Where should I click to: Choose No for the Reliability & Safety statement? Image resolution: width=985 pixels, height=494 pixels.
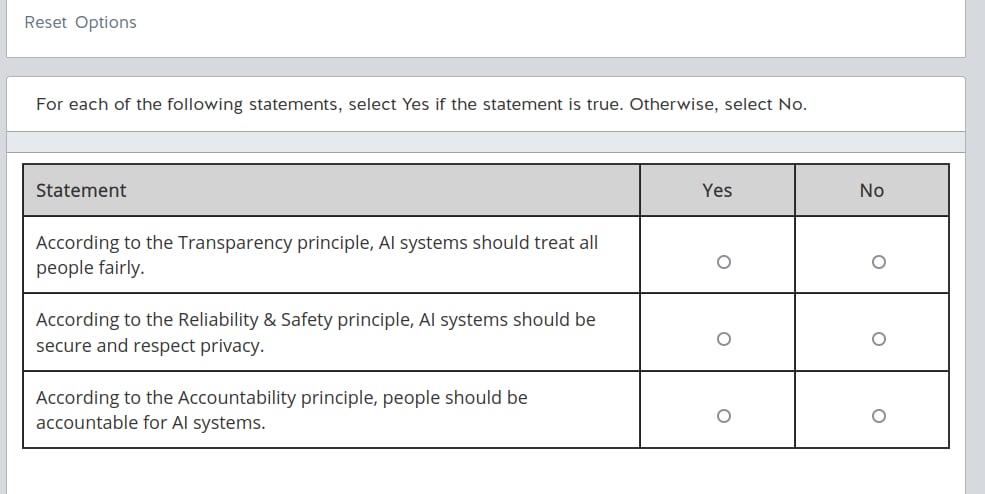878,339
